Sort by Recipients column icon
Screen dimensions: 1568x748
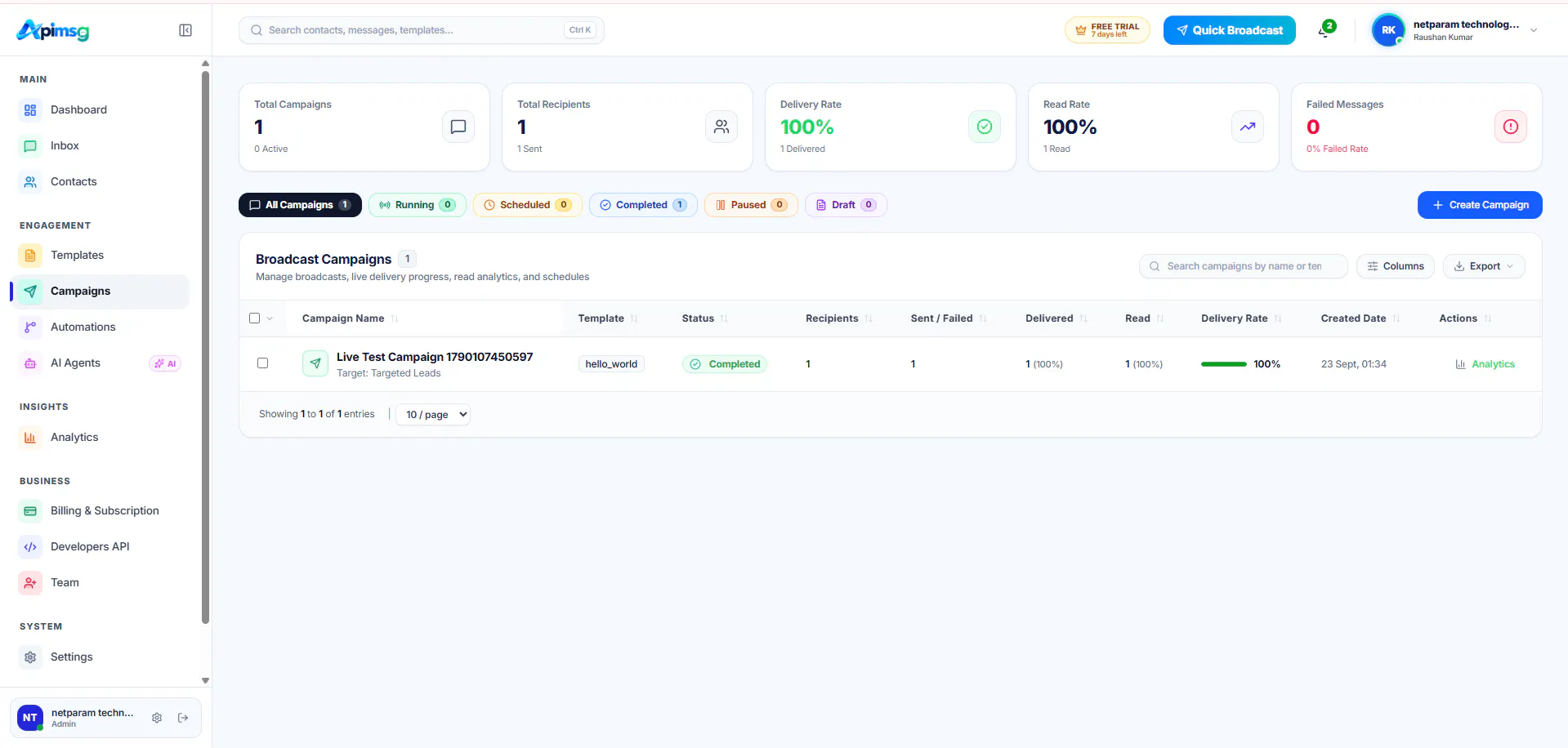[x=869, y=318]
